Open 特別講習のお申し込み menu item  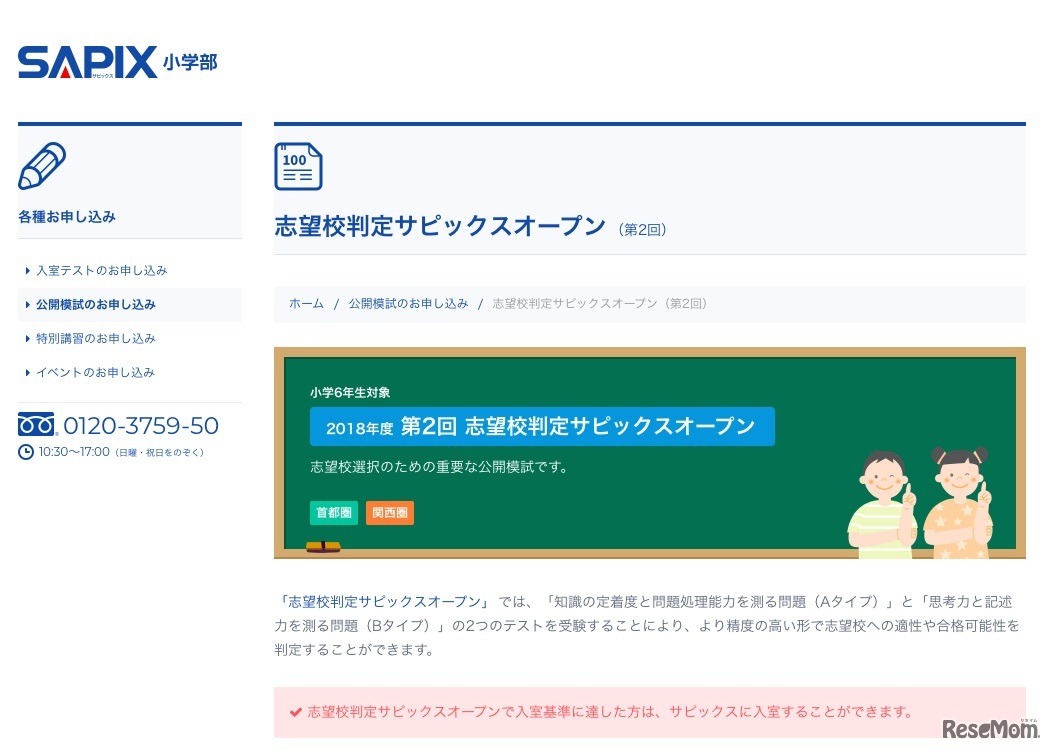95,338
